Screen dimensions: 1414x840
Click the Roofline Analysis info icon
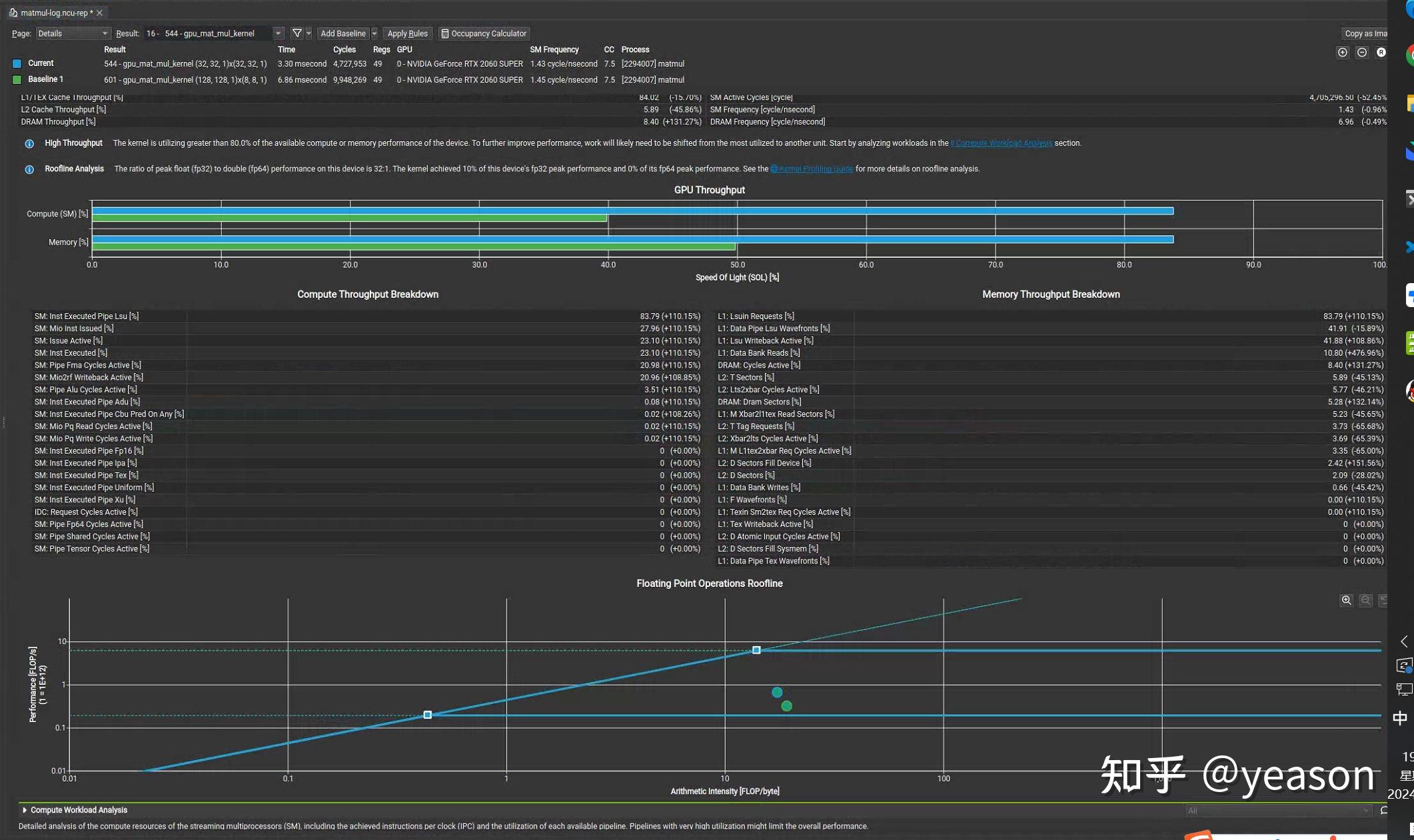[29, 170]
